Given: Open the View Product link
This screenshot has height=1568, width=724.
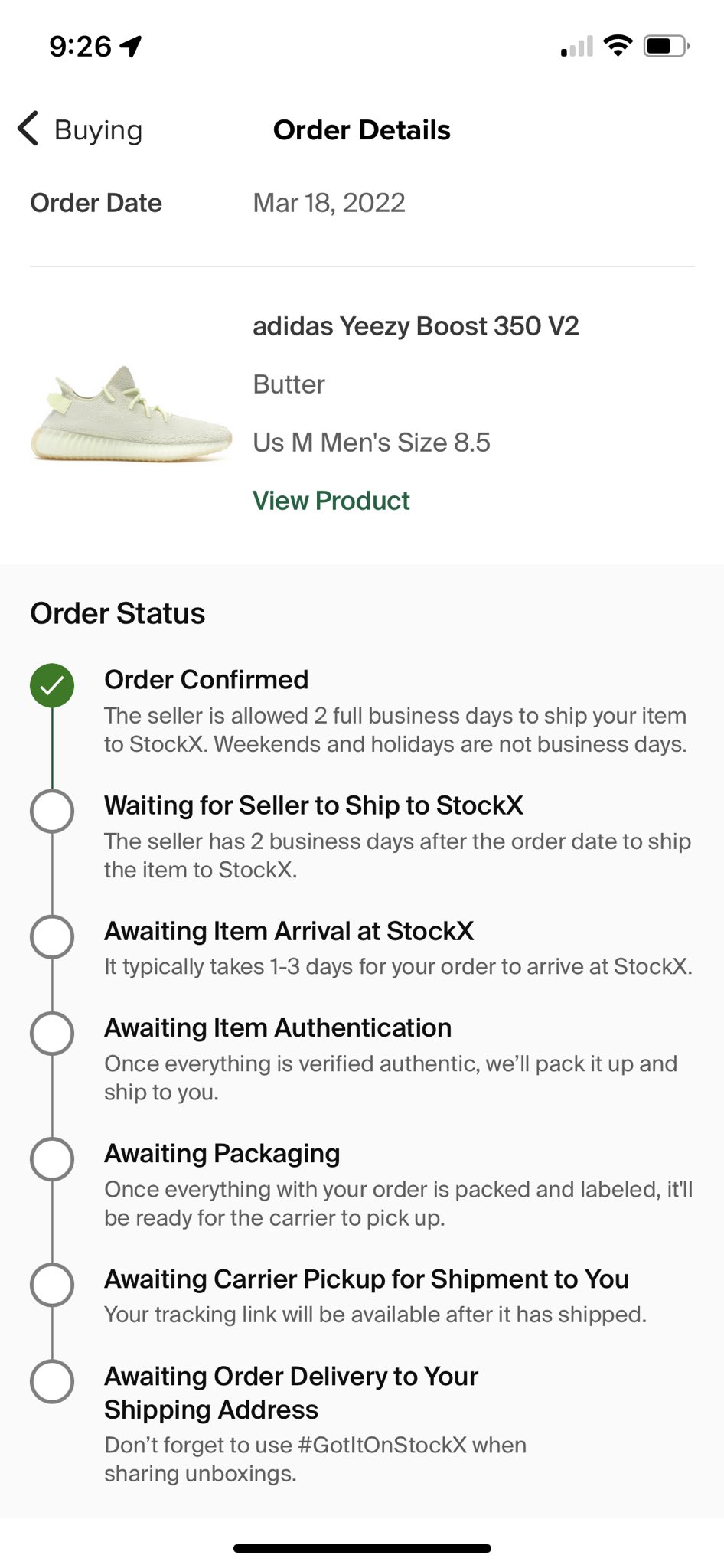Looking at the screenshot, I should click(x=331, y=501).
